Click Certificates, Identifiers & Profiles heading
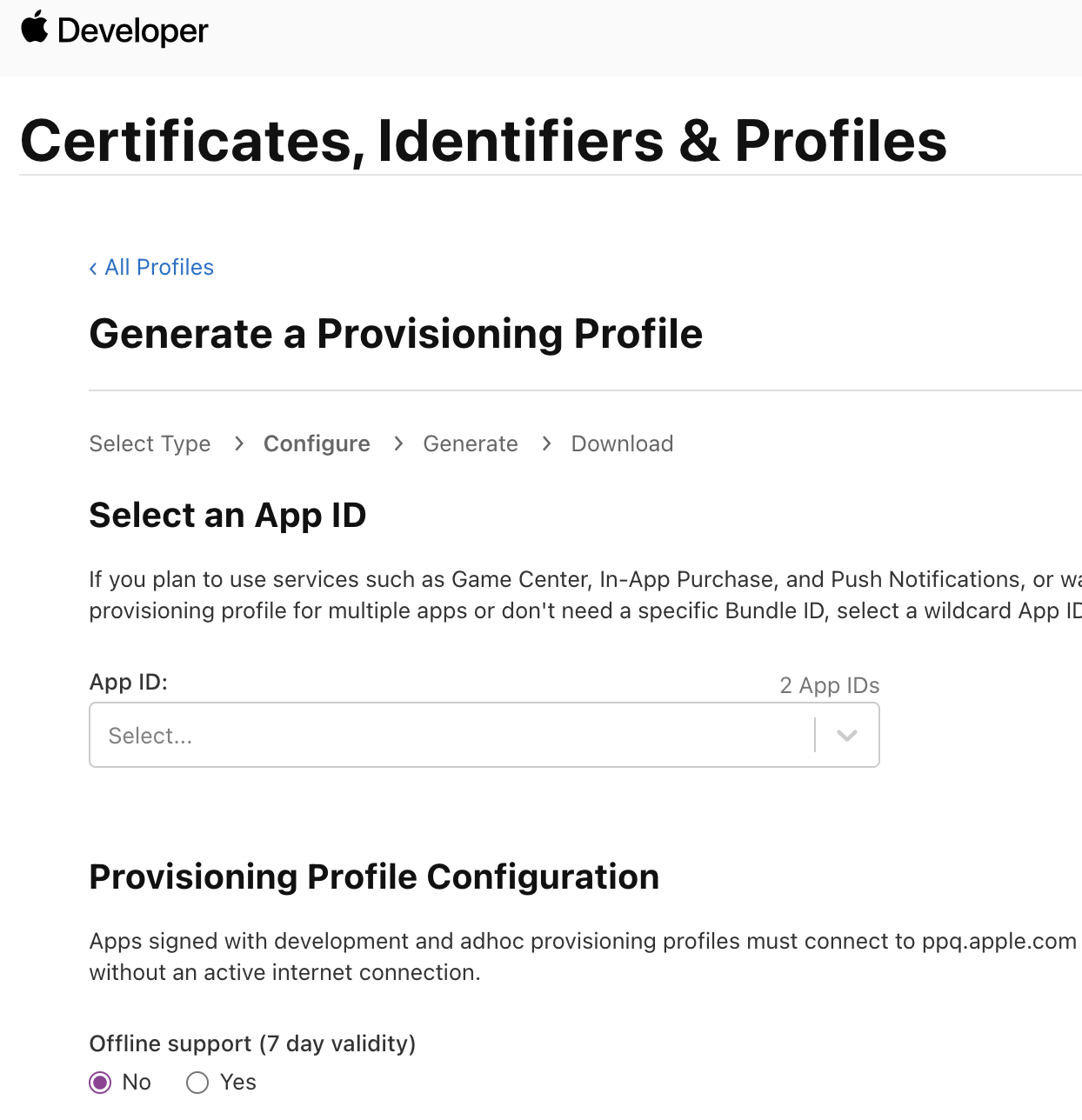The width and height of the screenshot is (1082, 1120). coord(484,141)
